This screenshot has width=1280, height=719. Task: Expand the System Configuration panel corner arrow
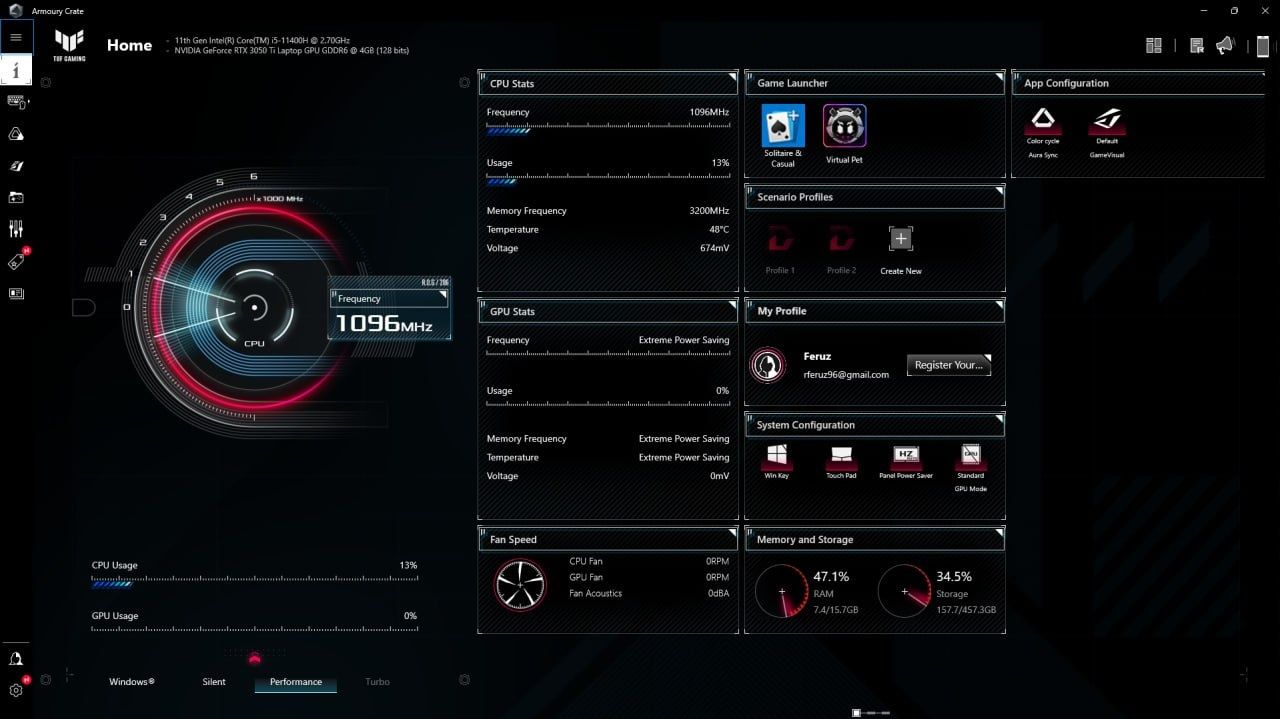998,419
